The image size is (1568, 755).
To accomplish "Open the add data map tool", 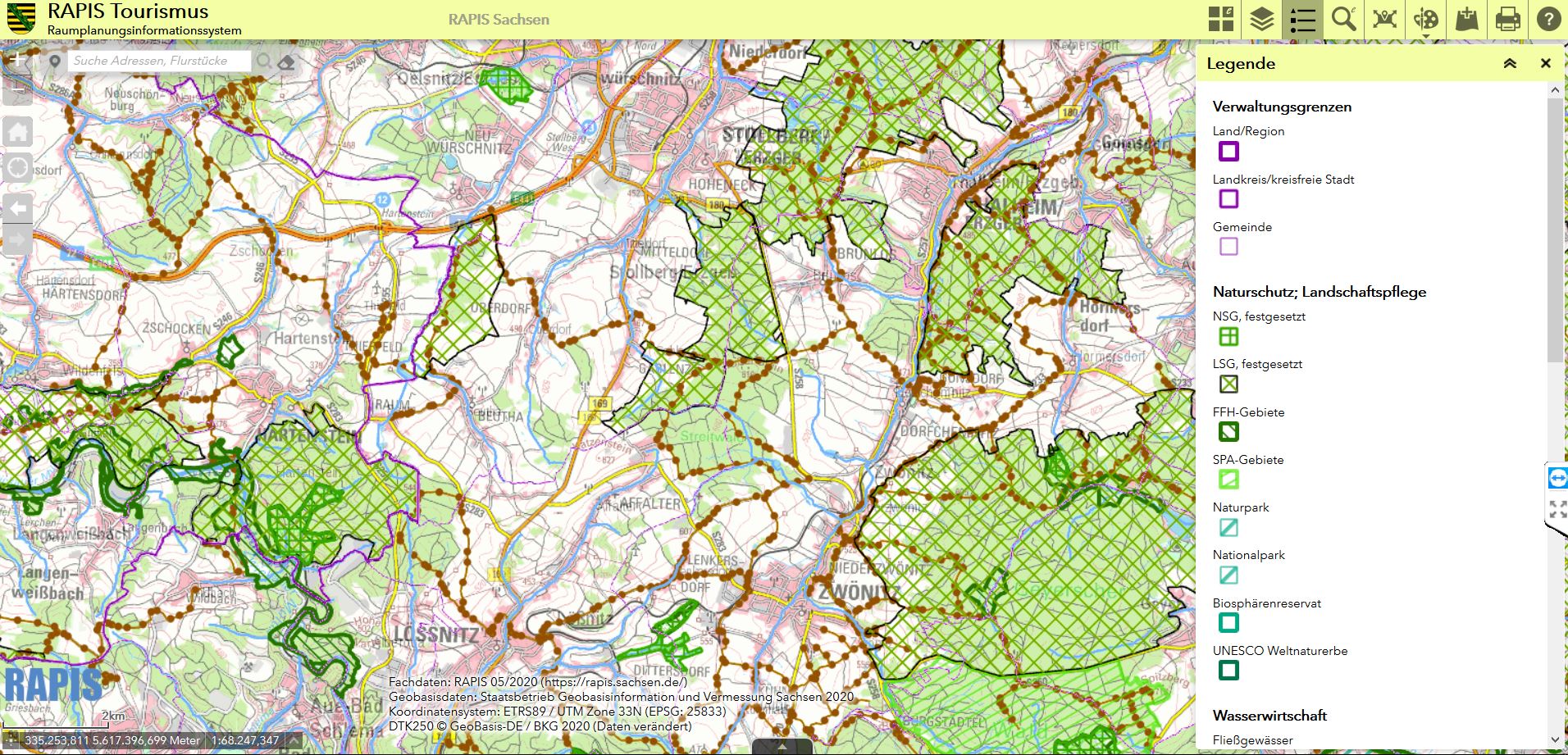I will point(1467,19).
